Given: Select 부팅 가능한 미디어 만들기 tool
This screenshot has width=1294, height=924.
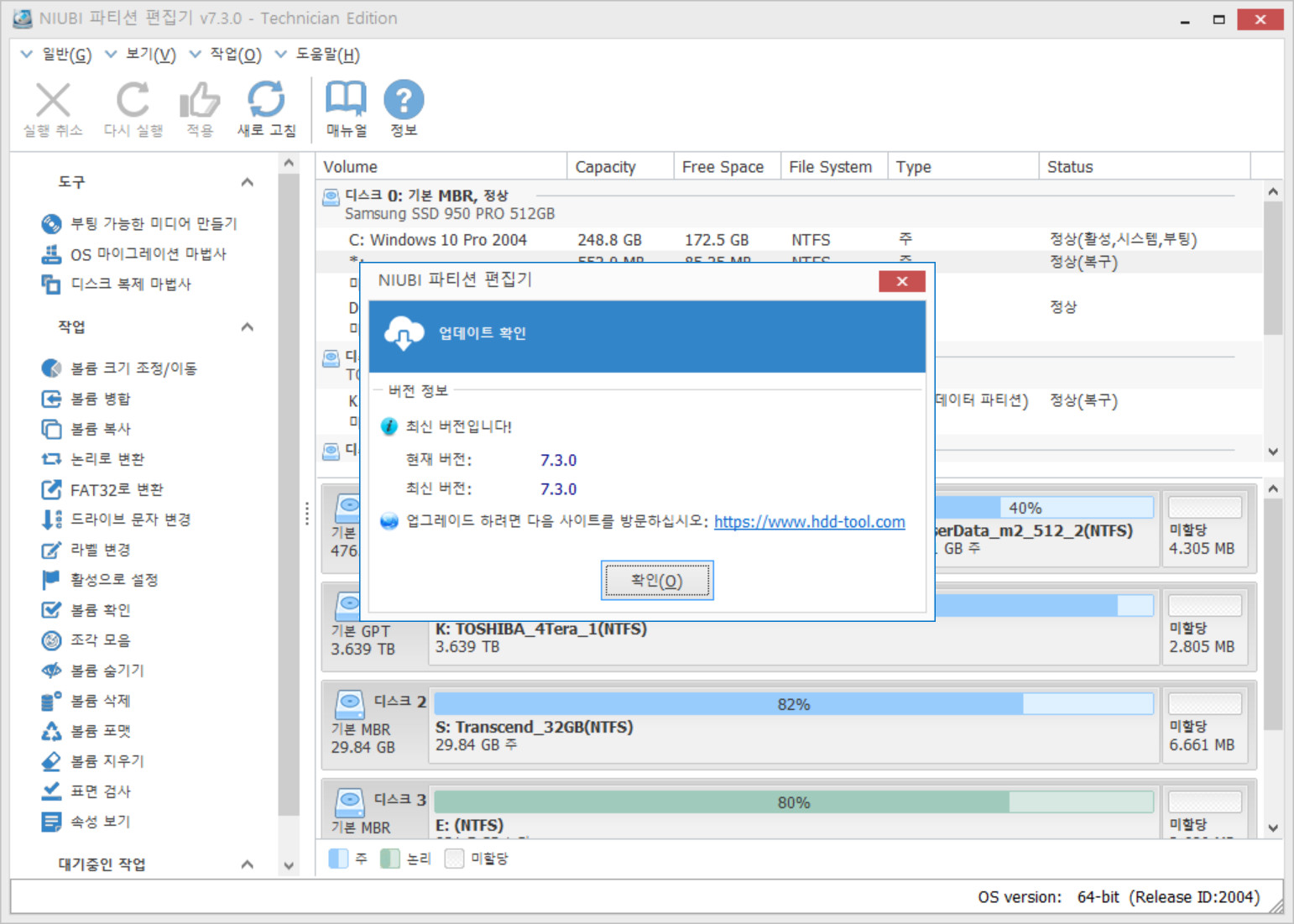Looking at the screenshot, I should [x=139, y=223].
